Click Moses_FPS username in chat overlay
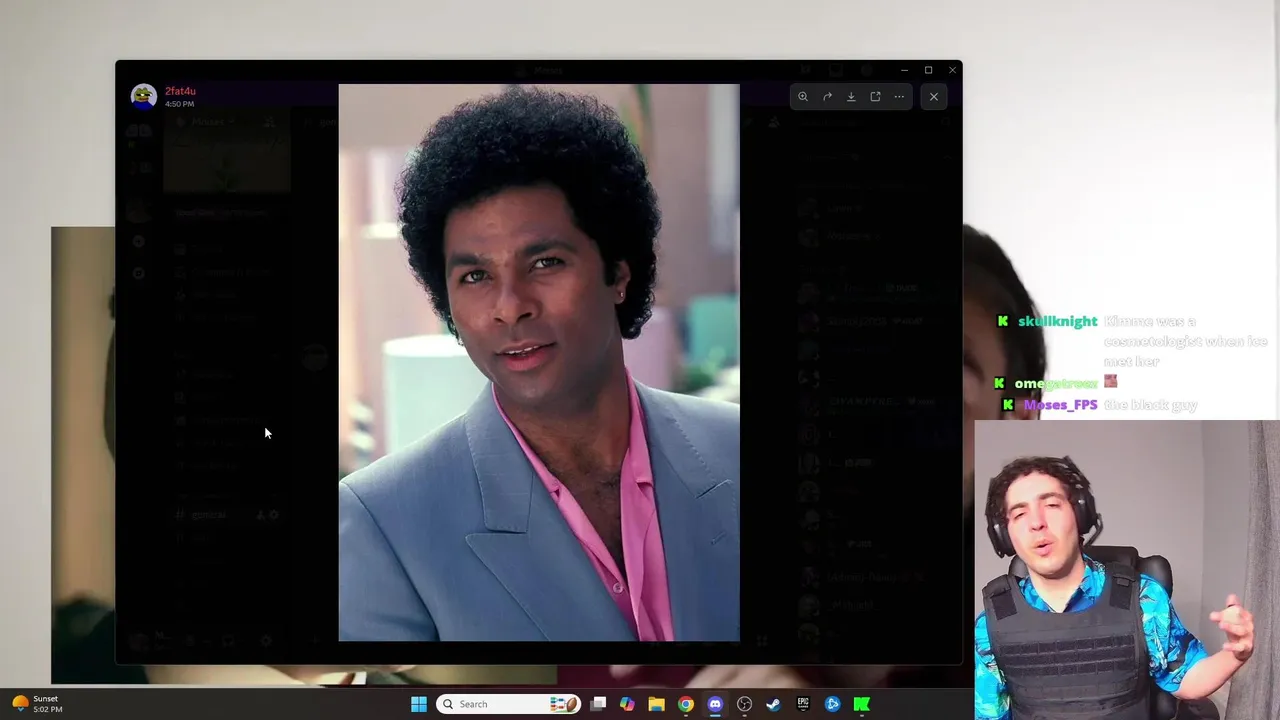Screen dimensions: 1280x720 [x=1060, y=405]
